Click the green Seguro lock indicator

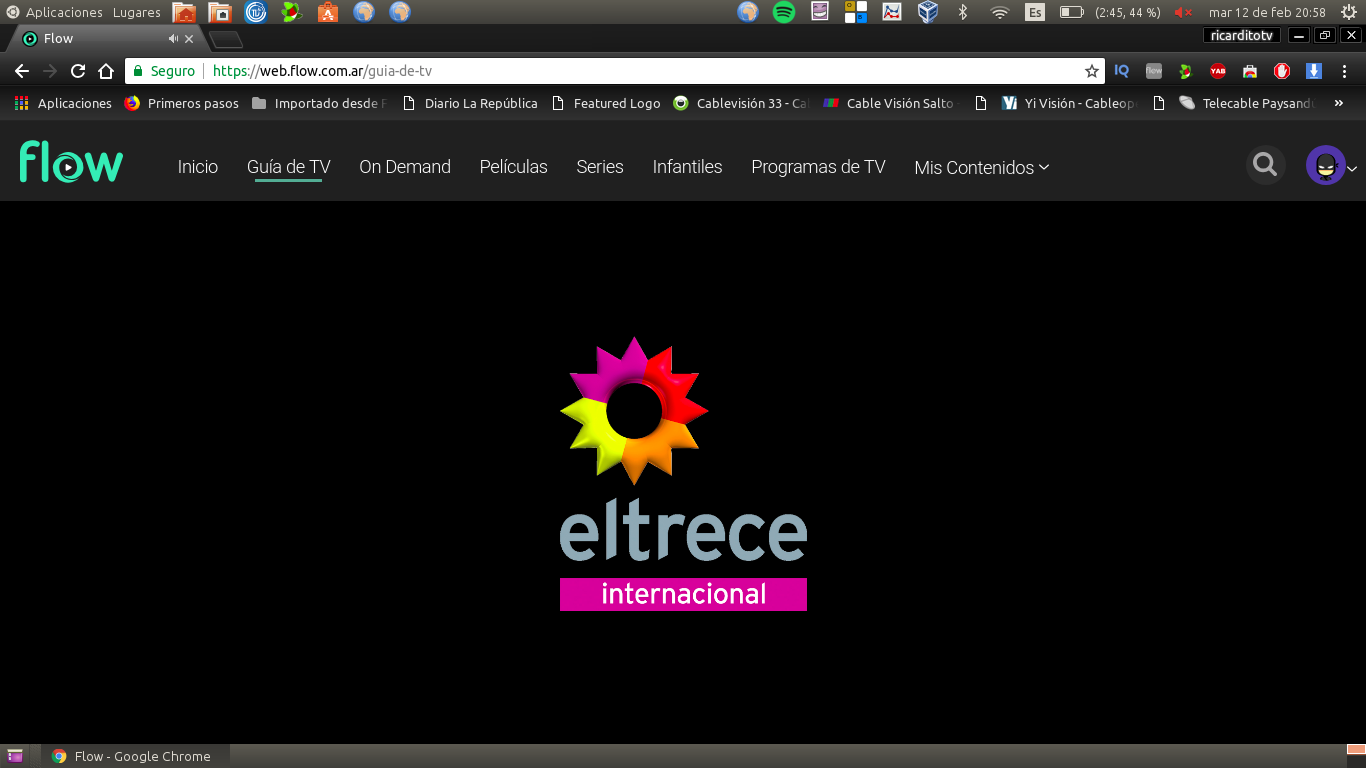(163, 71)
